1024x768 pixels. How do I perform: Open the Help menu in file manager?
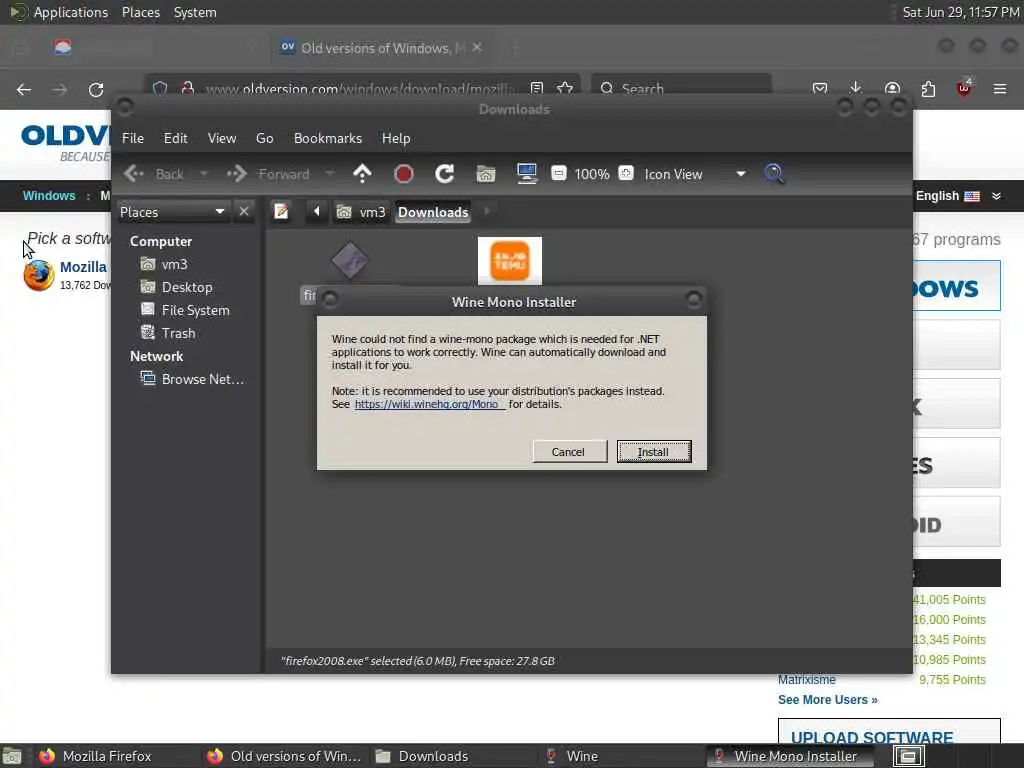click(396, 138)
